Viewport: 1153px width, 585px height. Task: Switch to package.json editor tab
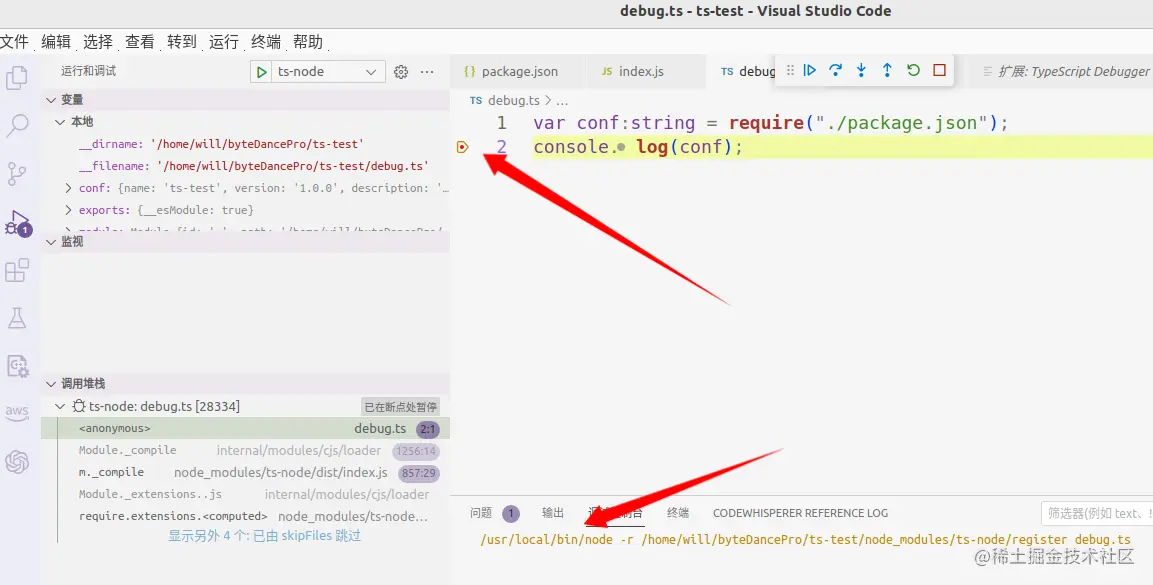518,71
